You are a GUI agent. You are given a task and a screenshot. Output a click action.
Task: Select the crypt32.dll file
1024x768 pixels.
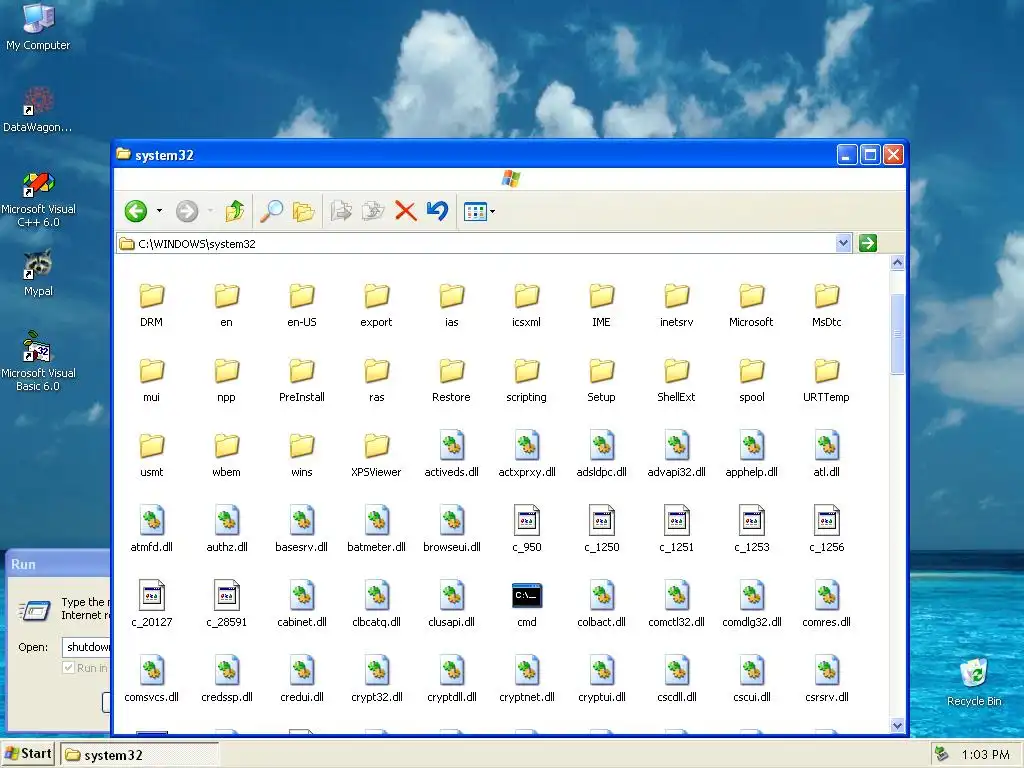[x=376, y=679]
